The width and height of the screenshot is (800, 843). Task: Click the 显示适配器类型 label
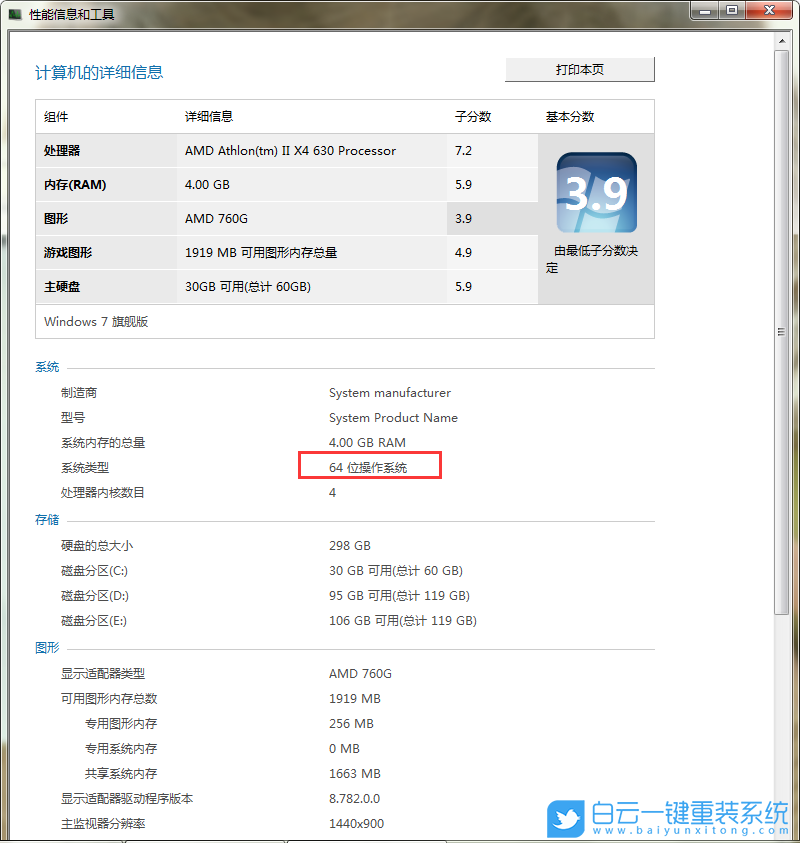103,673
